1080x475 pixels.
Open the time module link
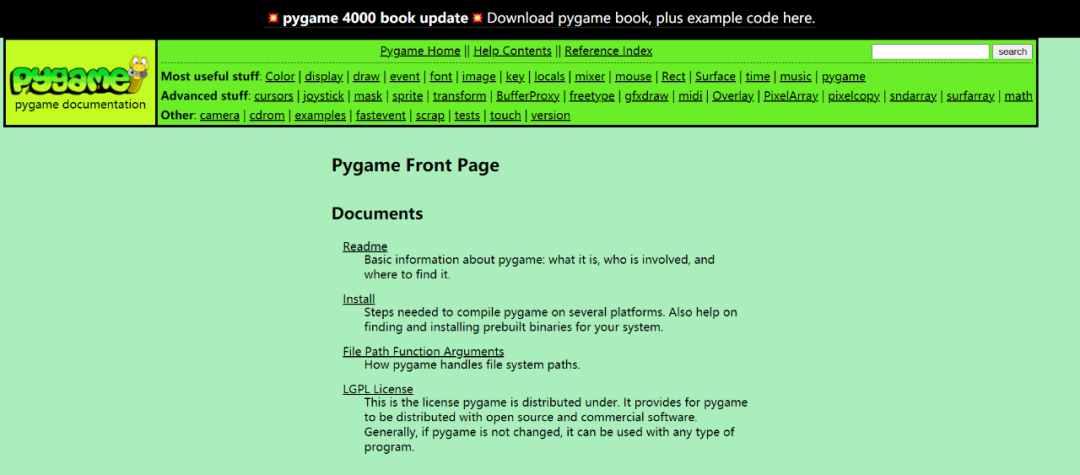(758, 76)
